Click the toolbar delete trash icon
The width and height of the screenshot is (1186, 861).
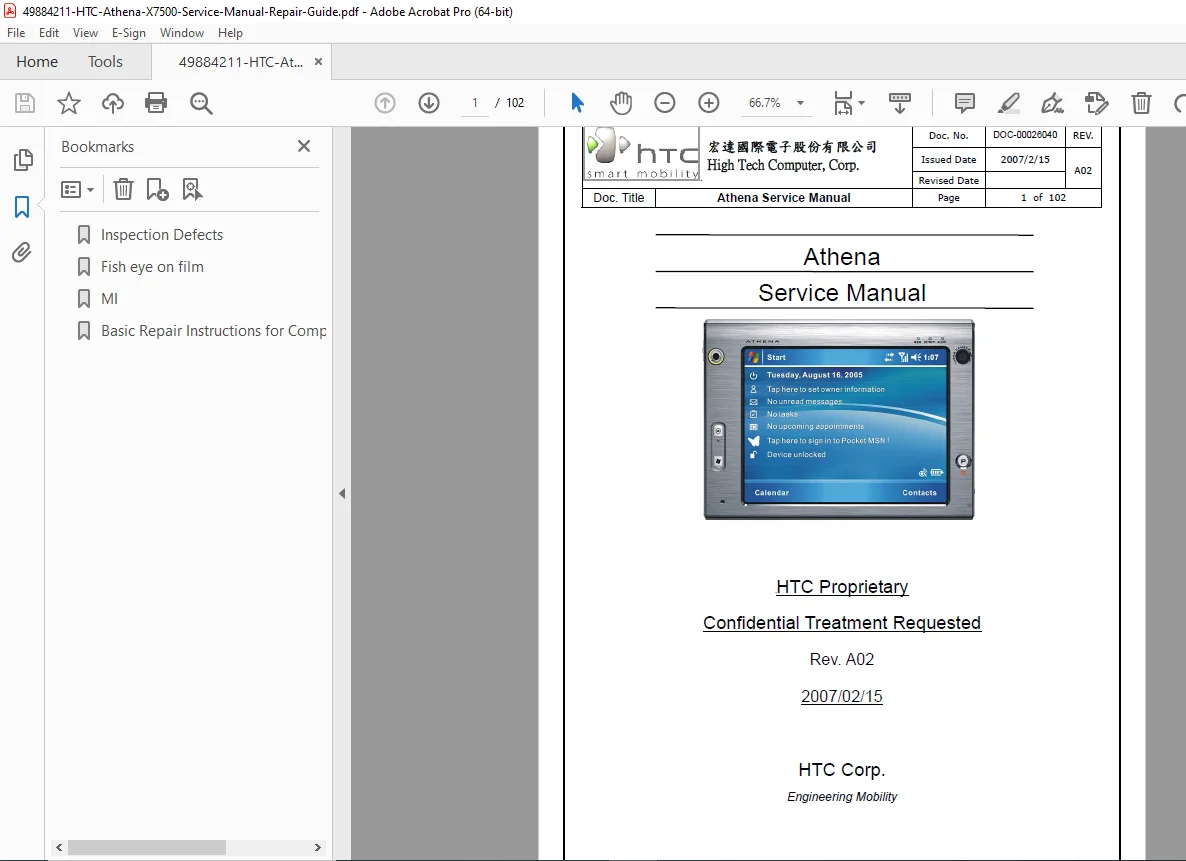[1141, 103]
